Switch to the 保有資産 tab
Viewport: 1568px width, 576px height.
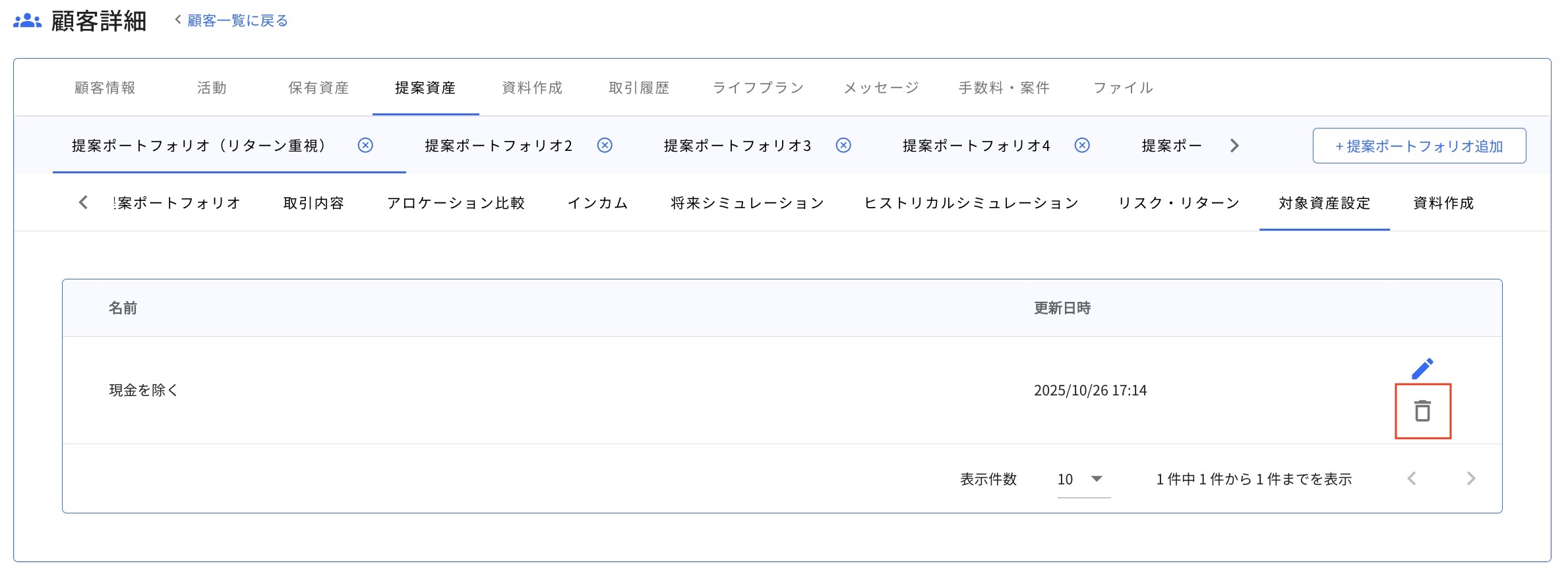point(320,87)
